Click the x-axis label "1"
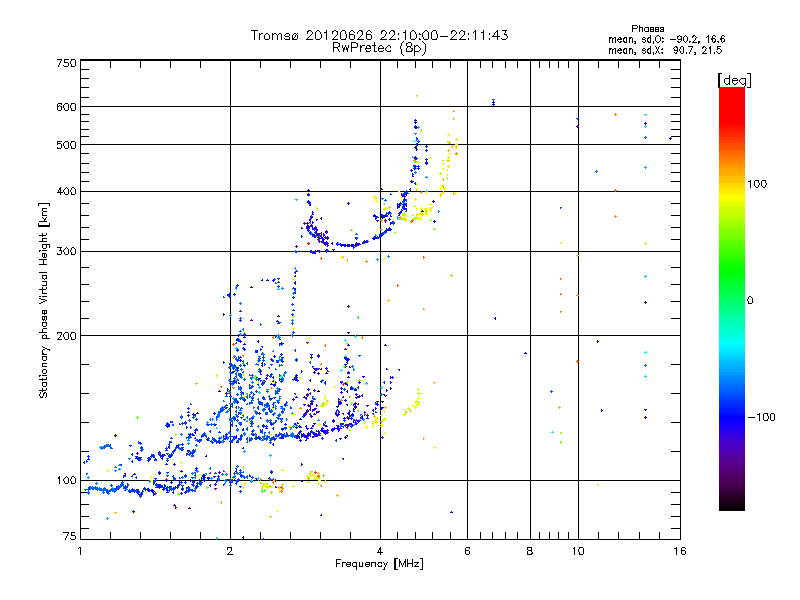800x600 pixels. click(x=81, y=551)
